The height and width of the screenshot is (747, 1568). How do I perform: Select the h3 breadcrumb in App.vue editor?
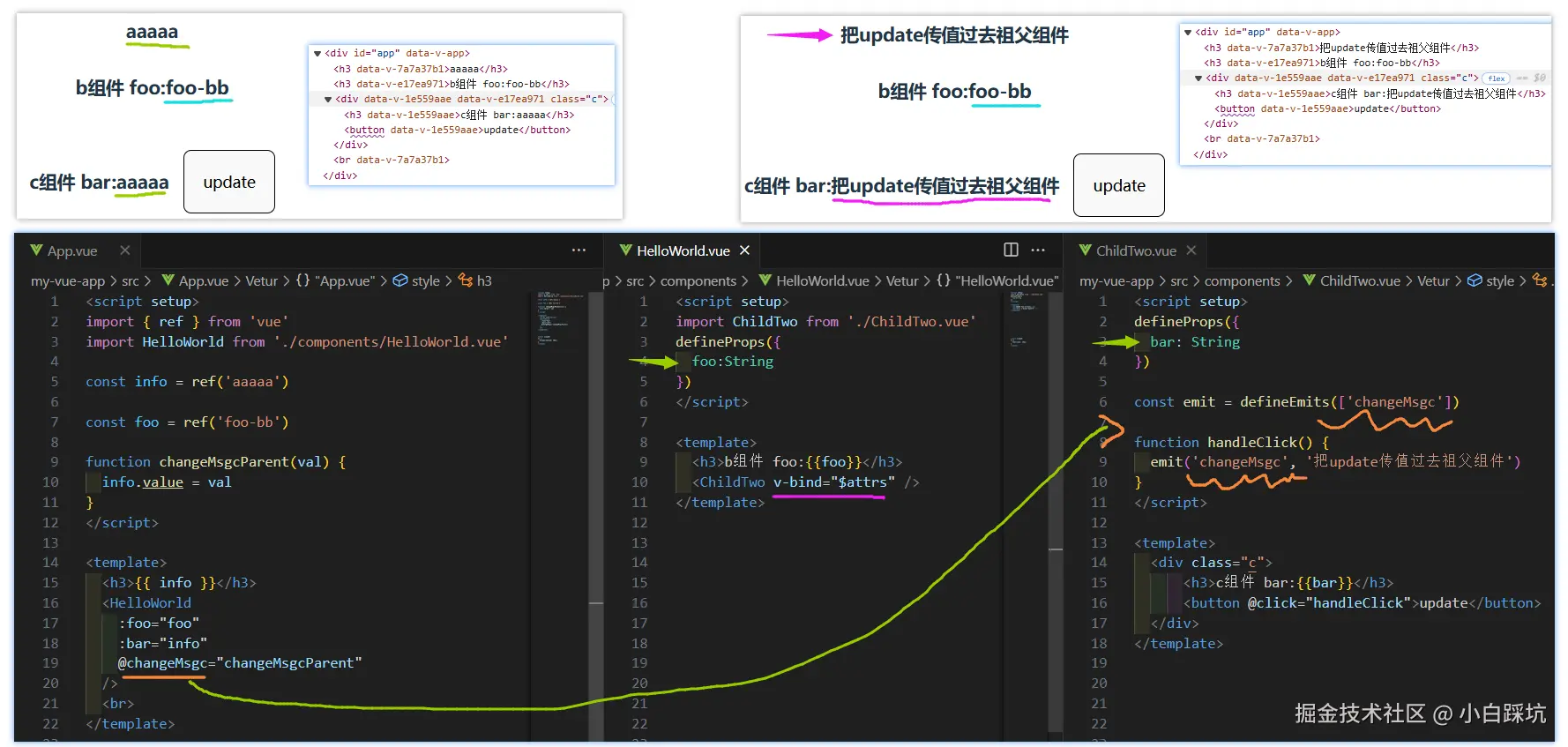(475, 280)
